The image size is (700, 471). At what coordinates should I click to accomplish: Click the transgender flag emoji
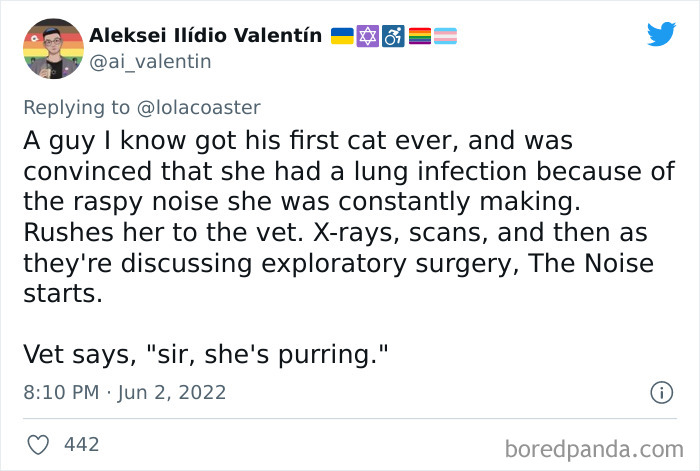coord(445,36)
